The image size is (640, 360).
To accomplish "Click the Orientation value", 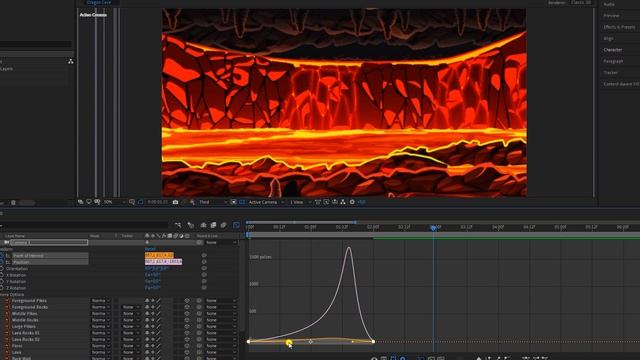I will coord(156,269).
